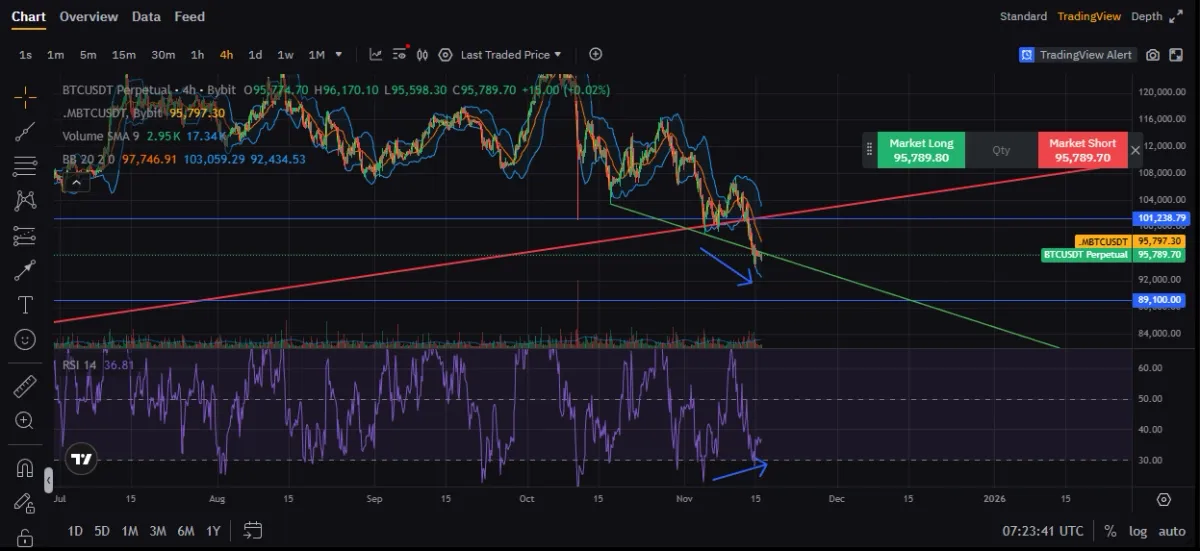1200x551 pixels.
Task: Open chart settings gear at bottom right
Action: tap(1163, 499)
